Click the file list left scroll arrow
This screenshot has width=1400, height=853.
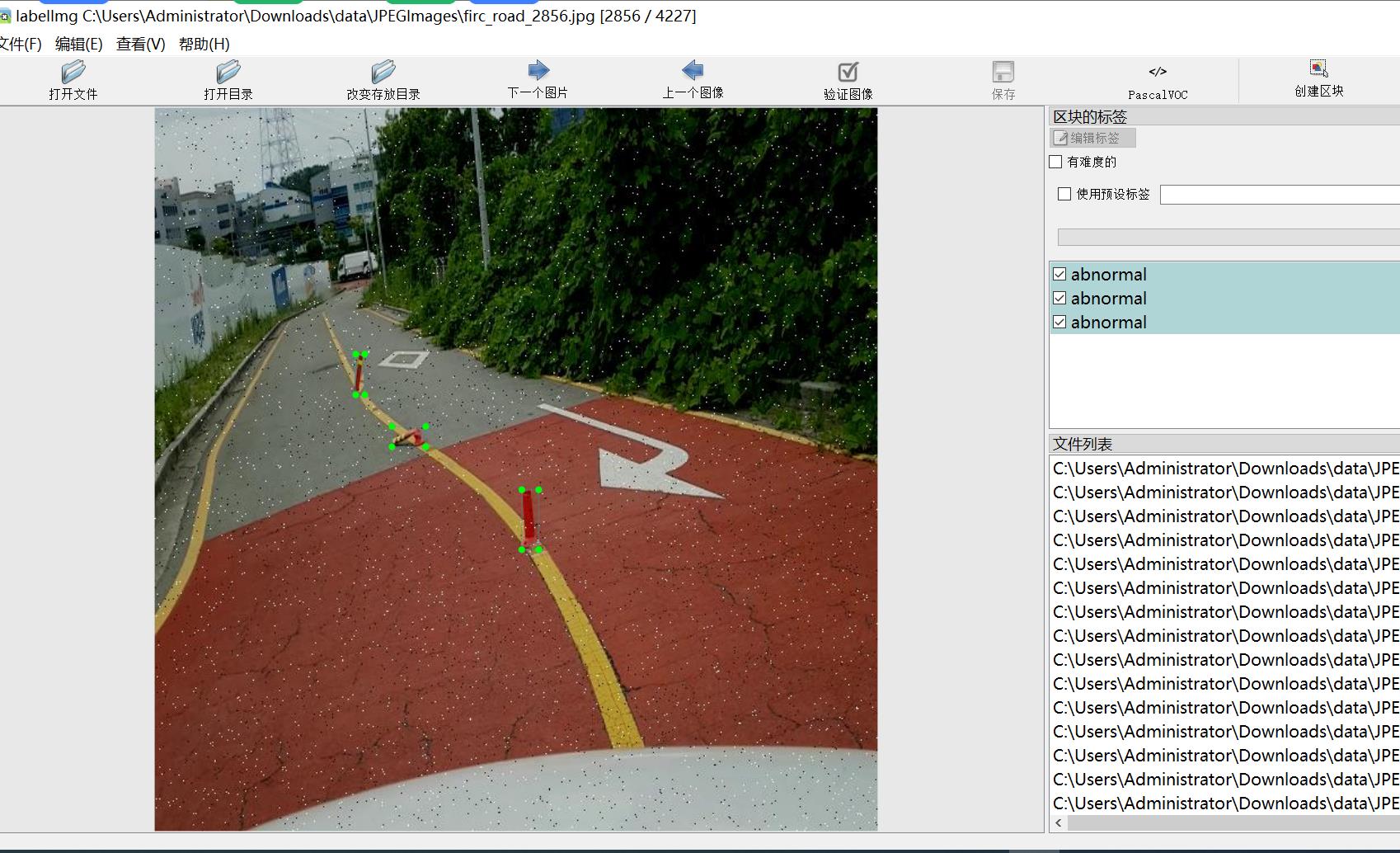tap(1059, 823)
